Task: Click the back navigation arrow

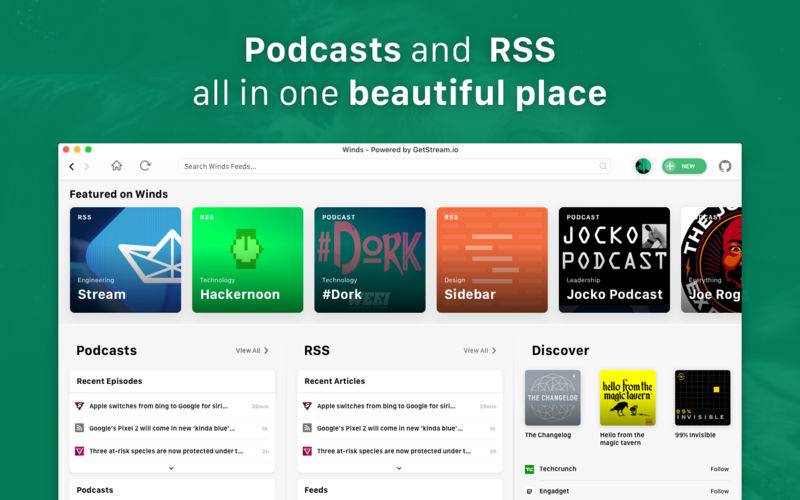Action: coord(72,166)
